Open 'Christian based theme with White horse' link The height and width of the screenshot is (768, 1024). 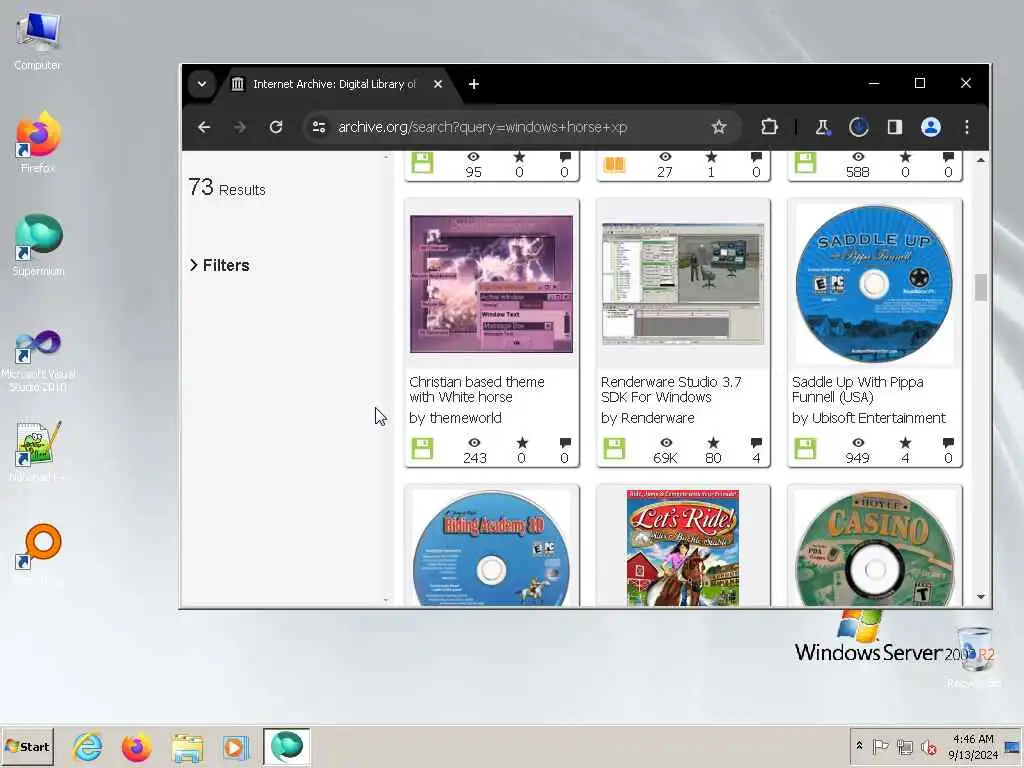tap(477, 389)
